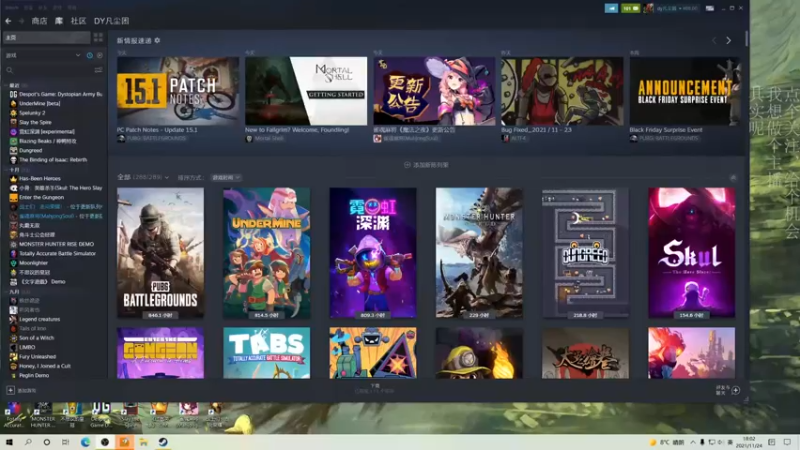Select The Binding of Isaac: Rebirth

48,160
